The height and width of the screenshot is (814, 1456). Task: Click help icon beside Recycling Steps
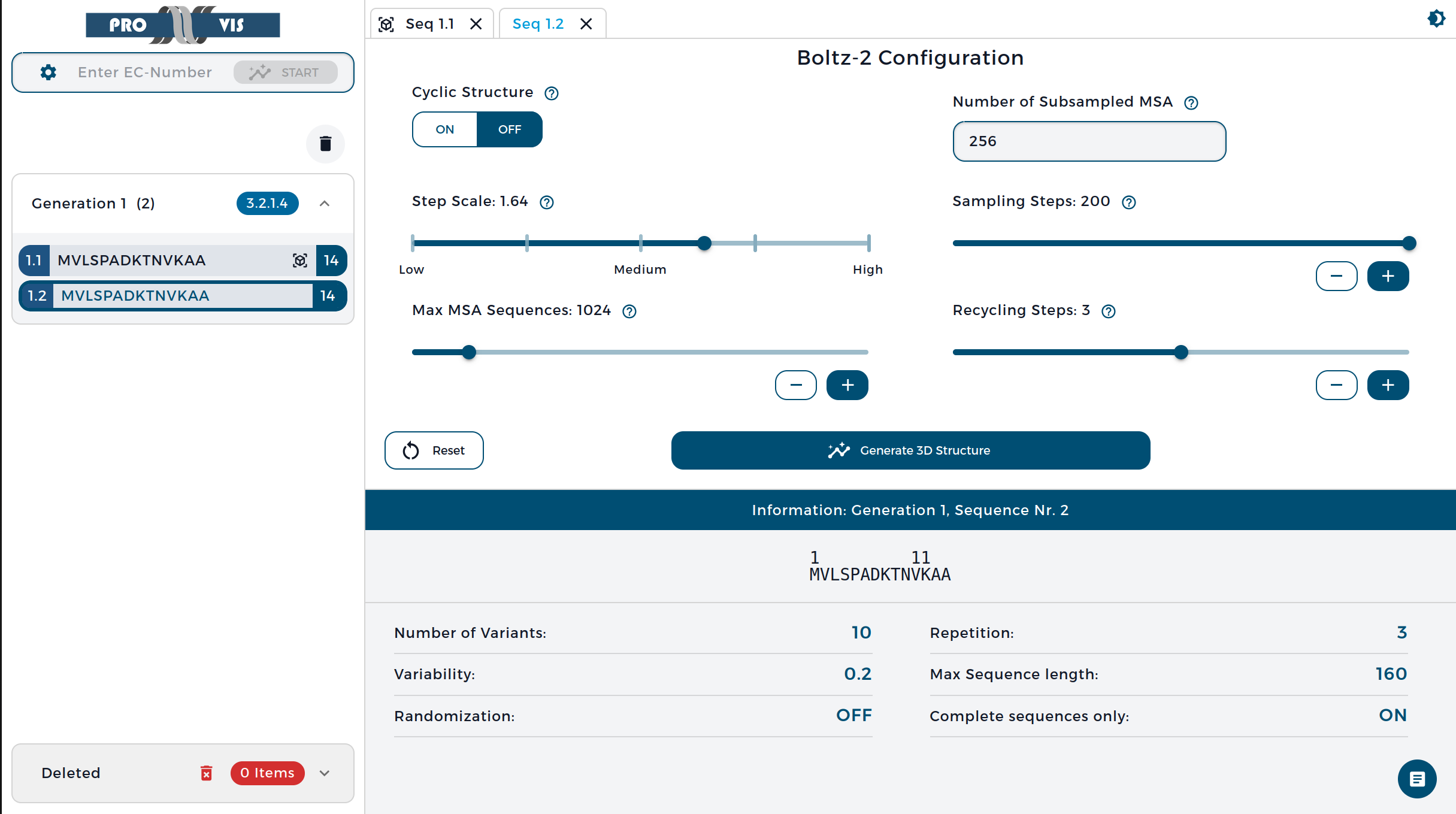[x=1109, y=311]
